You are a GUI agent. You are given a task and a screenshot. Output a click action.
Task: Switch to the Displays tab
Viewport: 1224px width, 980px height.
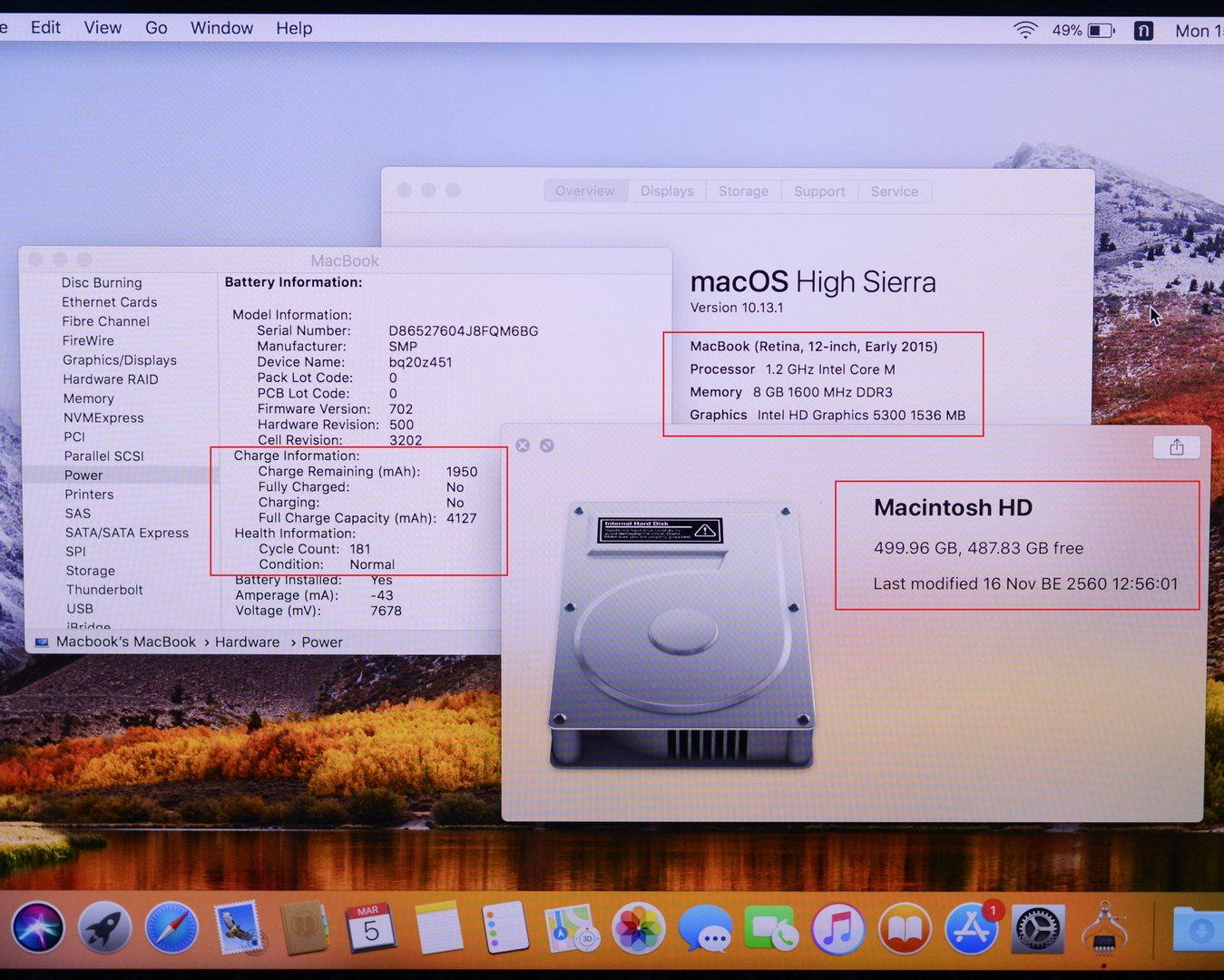(667, 191)
